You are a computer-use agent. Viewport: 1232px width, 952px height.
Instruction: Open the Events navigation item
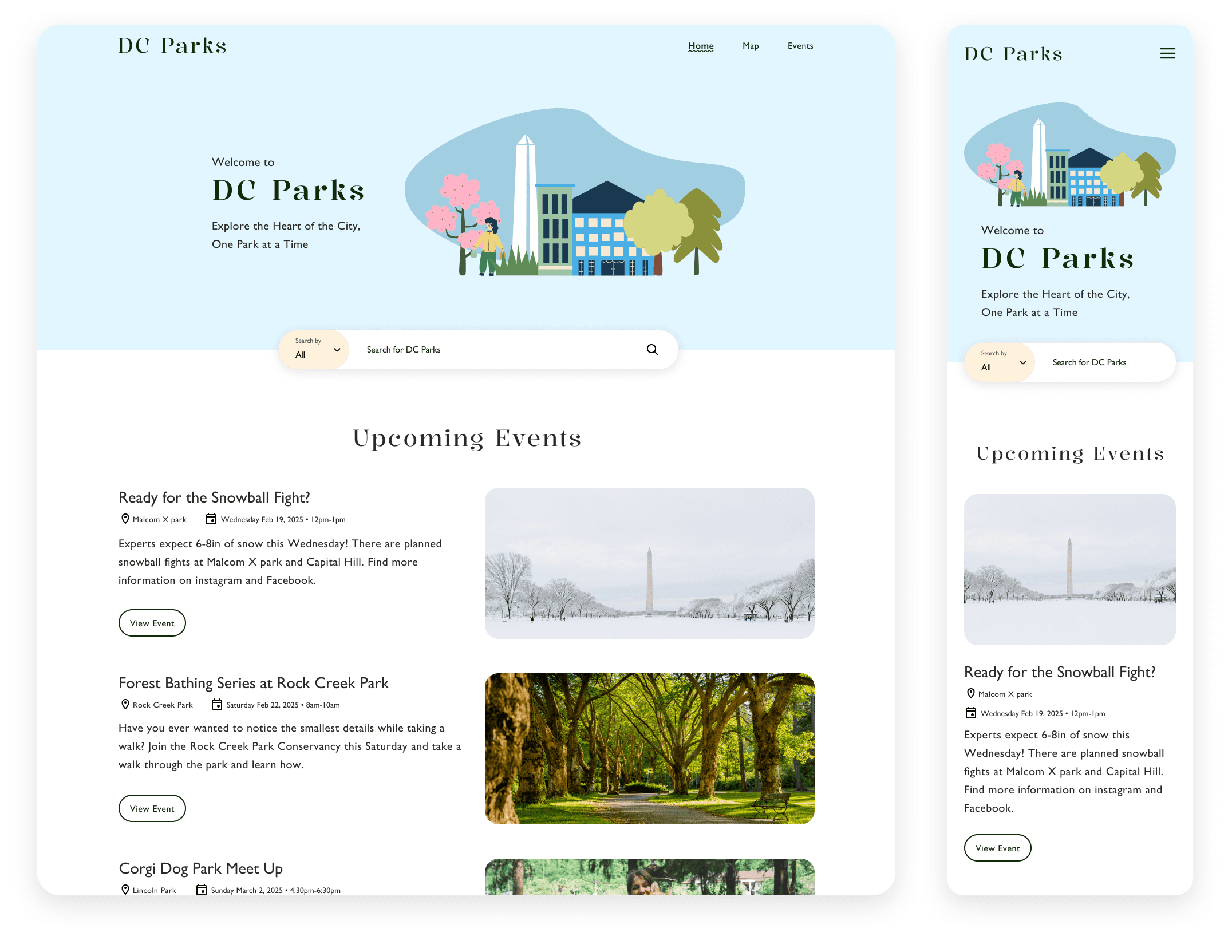coord(800,46)
